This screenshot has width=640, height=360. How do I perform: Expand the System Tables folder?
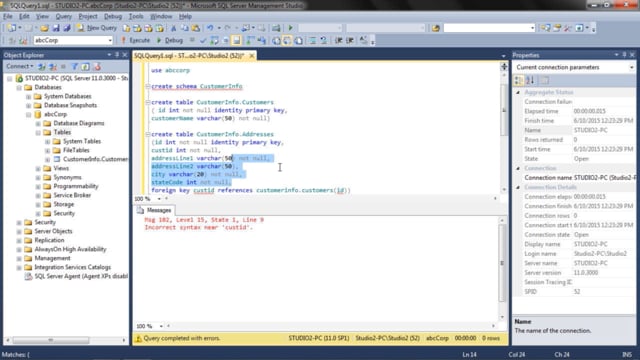click(x=47, y=141)
